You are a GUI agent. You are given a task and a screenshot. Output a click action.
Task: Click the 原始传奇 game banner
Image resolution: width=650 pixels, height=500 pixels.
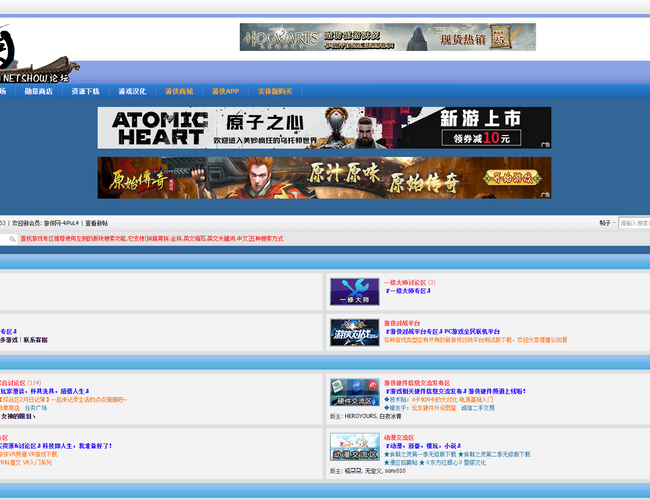324,177
